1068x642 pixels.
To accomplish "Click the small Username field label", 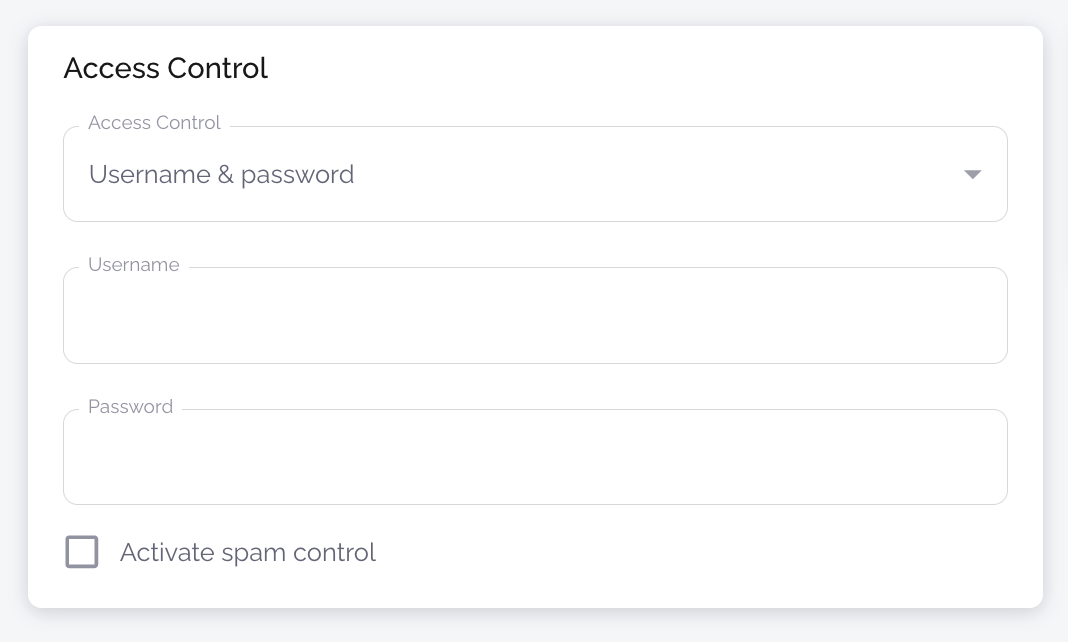I will click(134, 265).
